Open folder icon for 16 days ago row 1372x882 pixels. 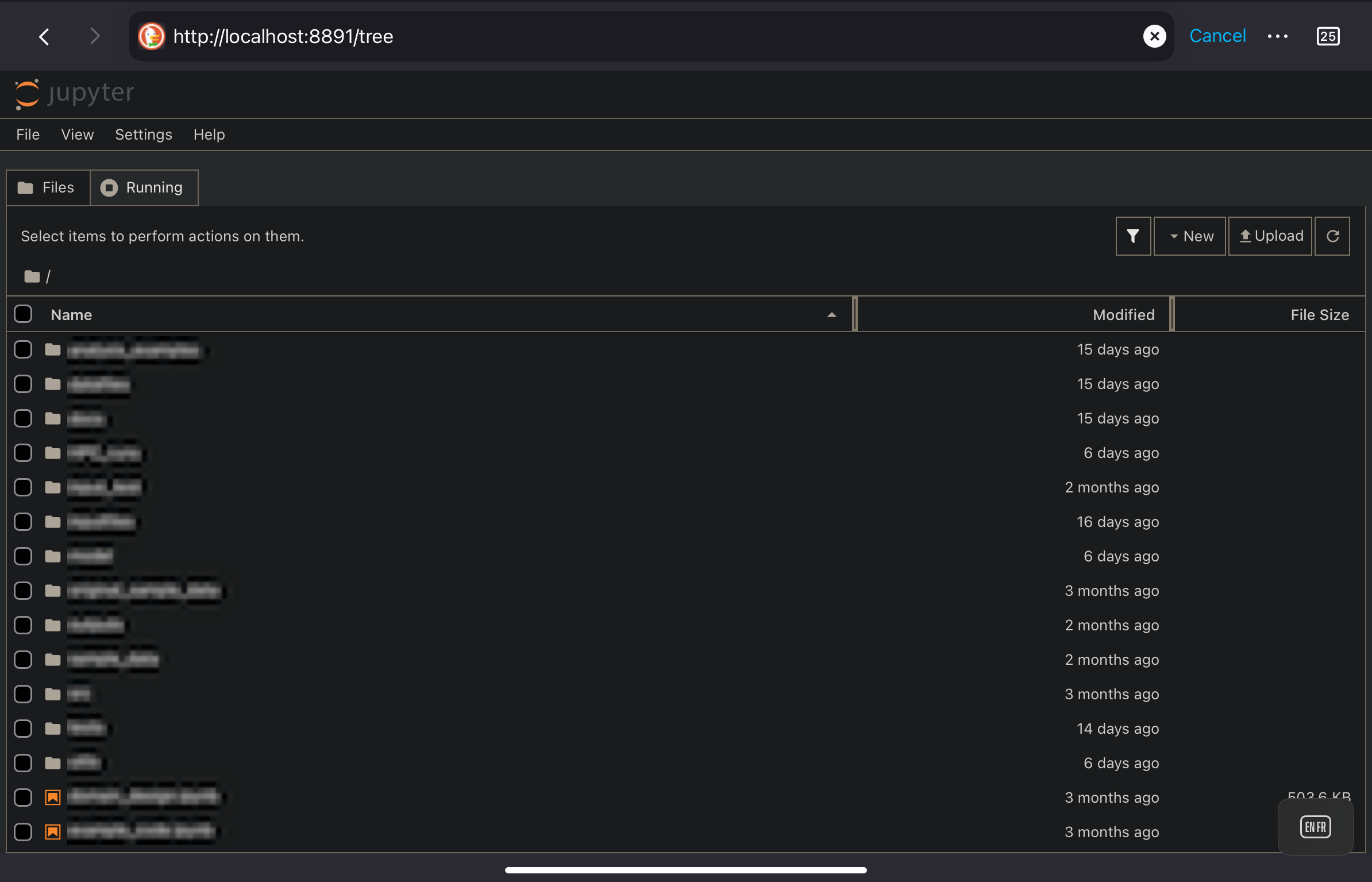(53, 522)
